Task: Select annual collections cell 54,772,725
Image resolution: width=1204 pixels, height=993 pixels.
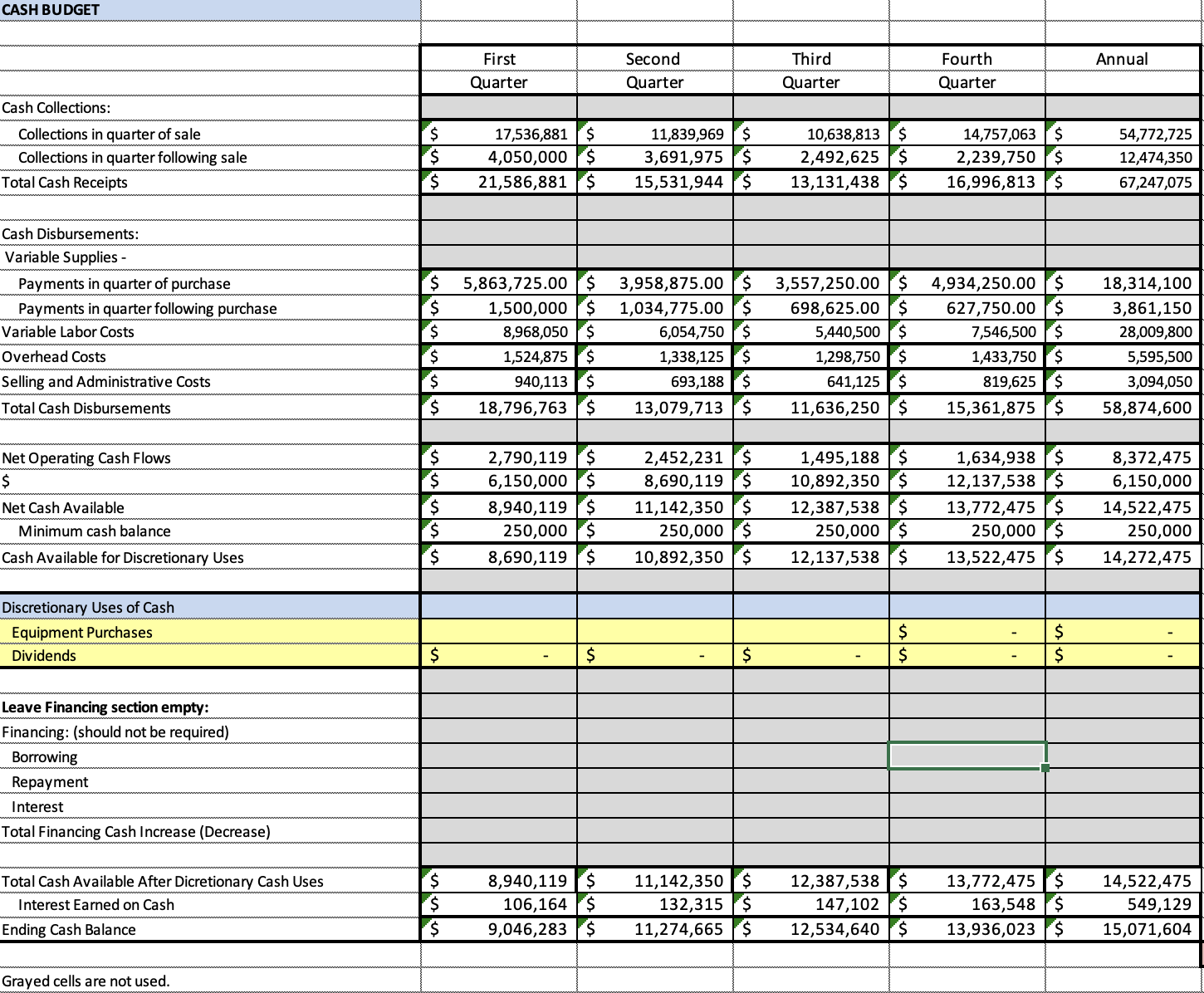Action: (x=1123, y=134)
